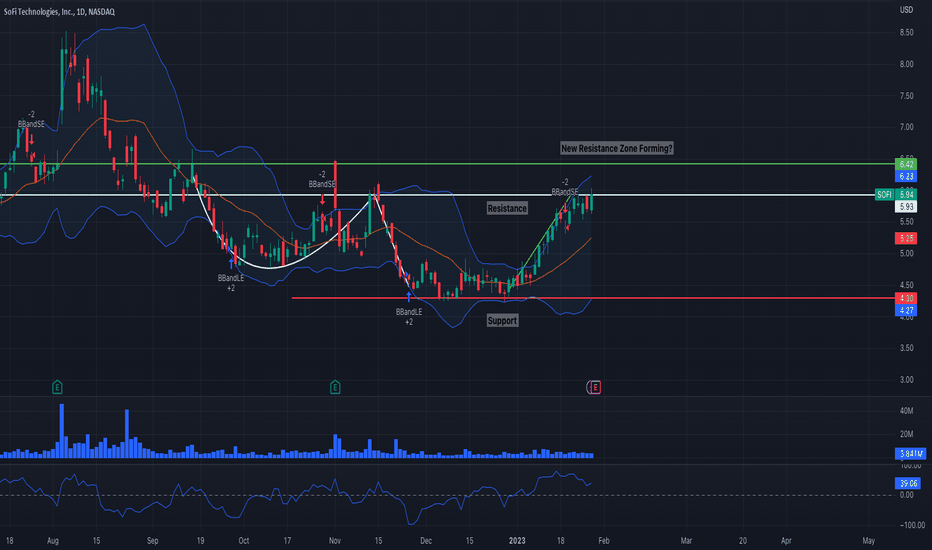Image resolution: width=932 pixels, height=550 pixels.
Task: Click the Sep label on time axis
Action: point(153,540)
